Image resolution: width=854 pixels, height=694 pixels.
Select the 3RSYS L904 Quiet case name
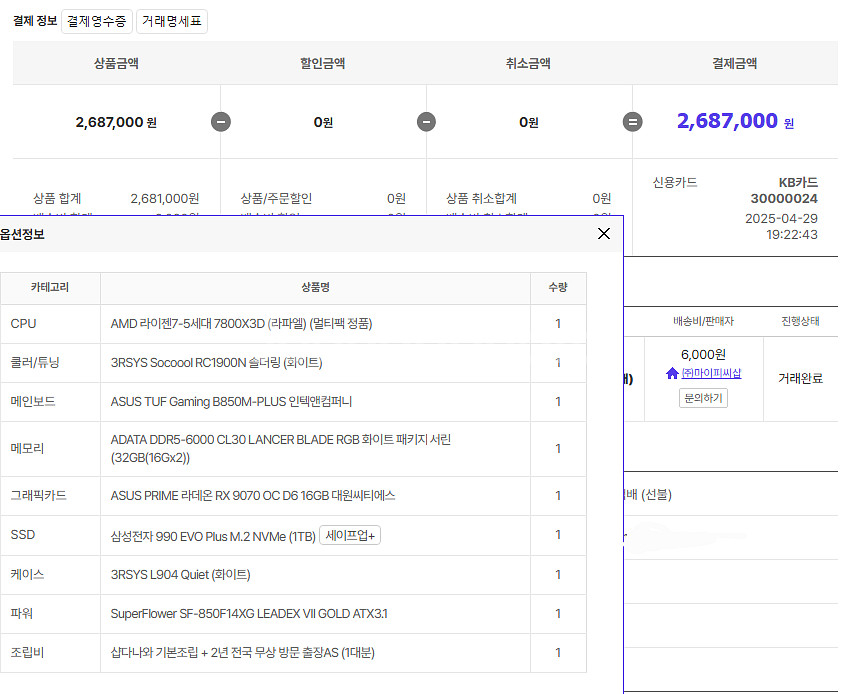[180, 575]
